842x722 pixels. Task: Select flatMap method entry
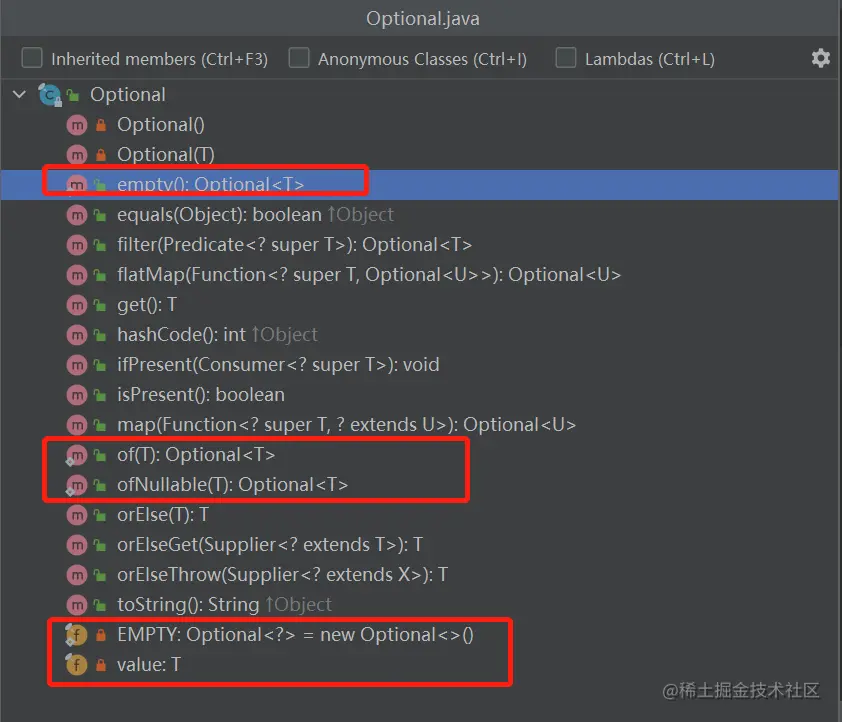click(368, 275)
